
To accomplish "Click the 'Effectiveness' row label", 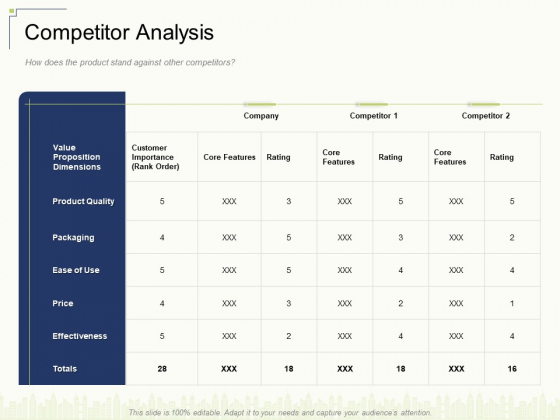I will coord(80,336).
